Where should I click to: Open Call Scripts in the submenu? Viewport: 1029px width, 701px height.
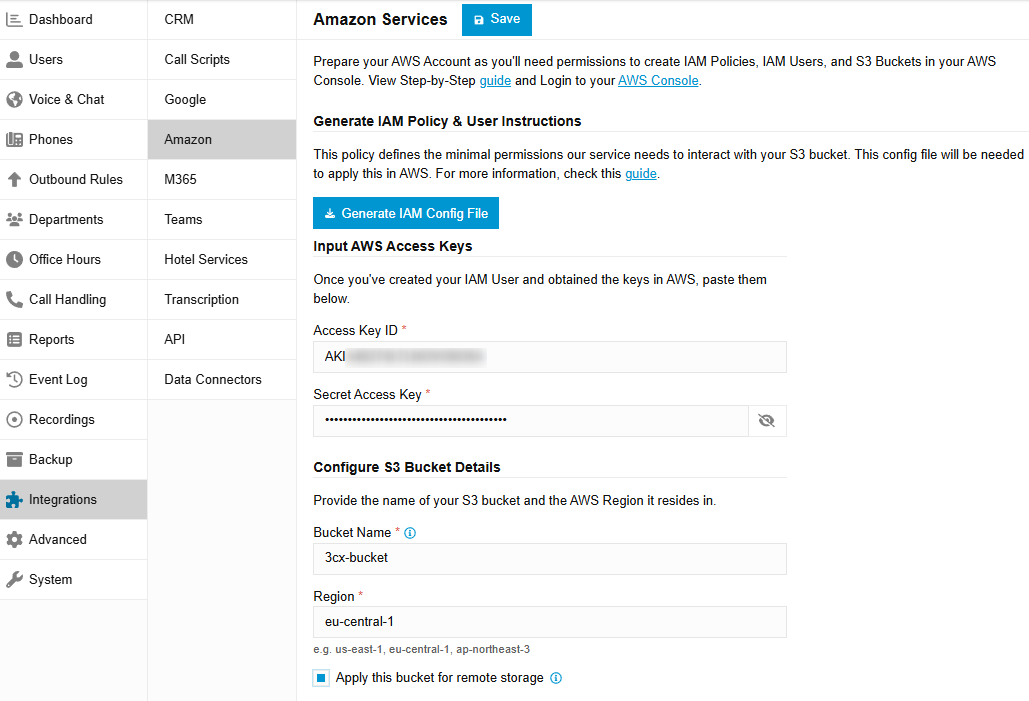[222, 60]
